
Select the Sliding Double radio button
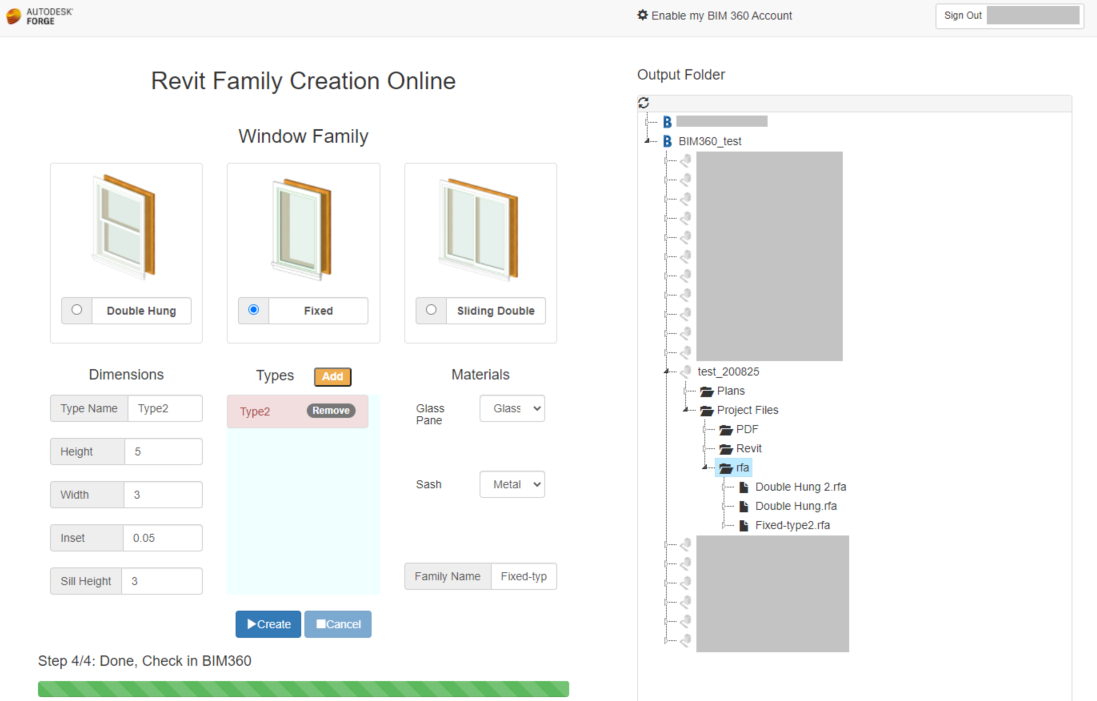point(431,310)
